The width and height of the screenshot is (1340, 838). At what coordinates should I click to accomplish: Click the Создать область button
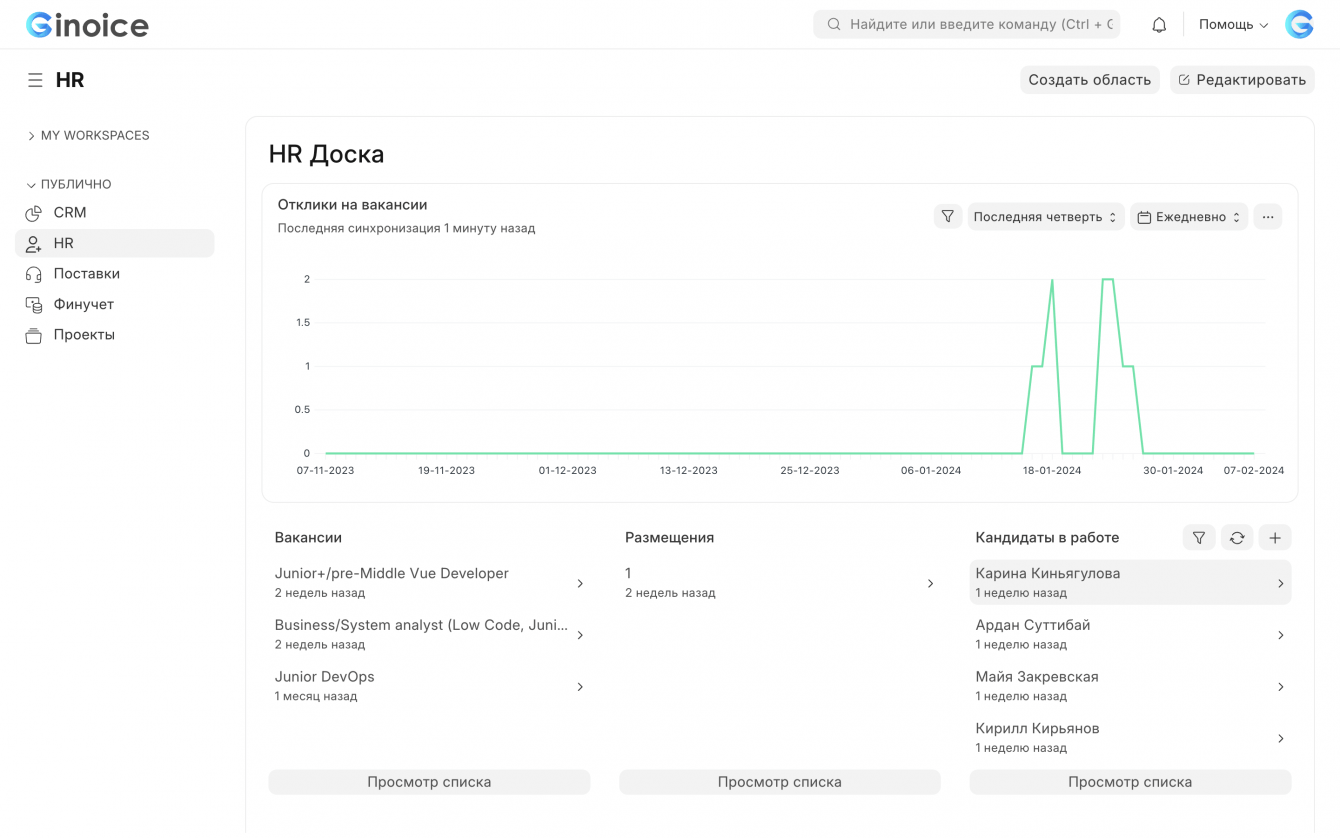(1089, 80)
